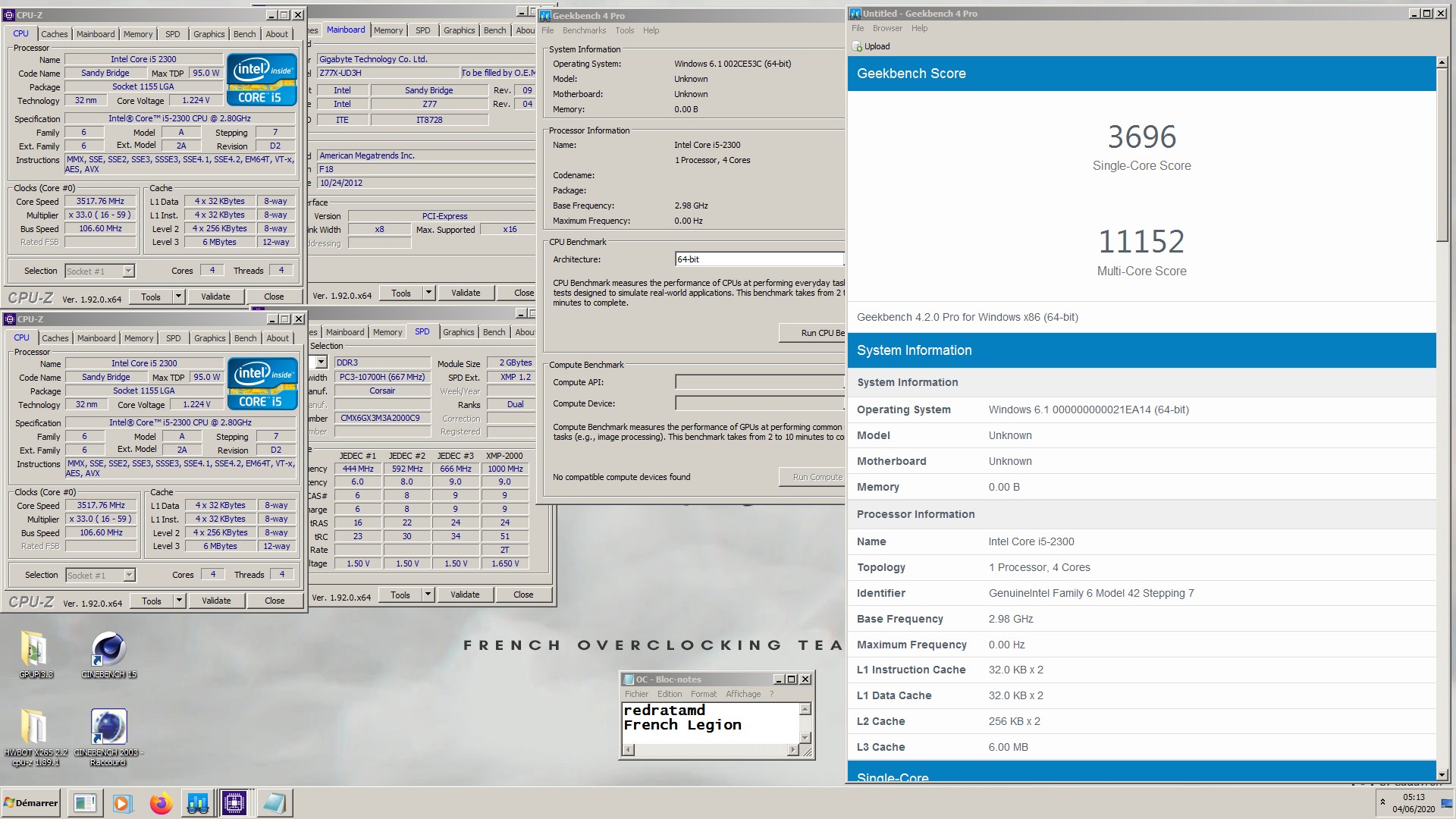
Task: Click the XMP-2000 column header in SPD table
Action: click(504, 456)
